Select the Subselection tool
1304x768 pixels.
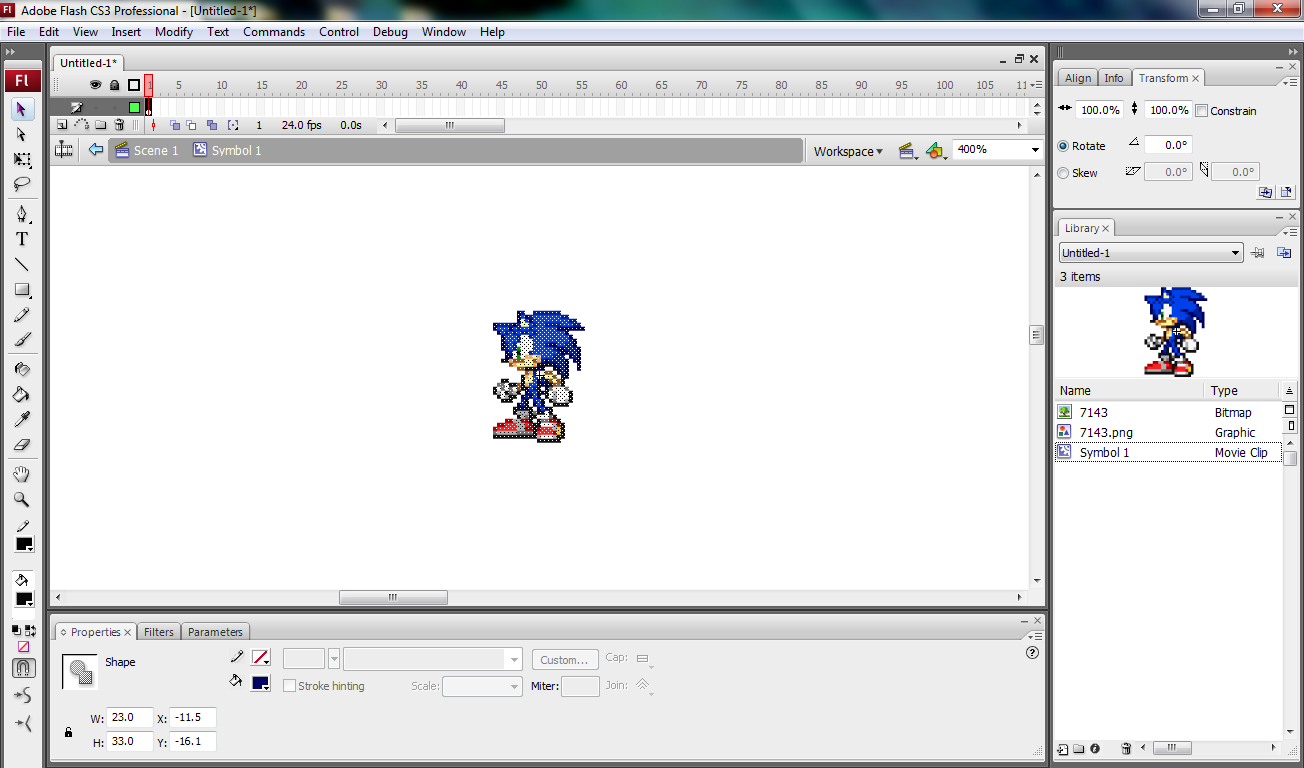coord(22,134)
